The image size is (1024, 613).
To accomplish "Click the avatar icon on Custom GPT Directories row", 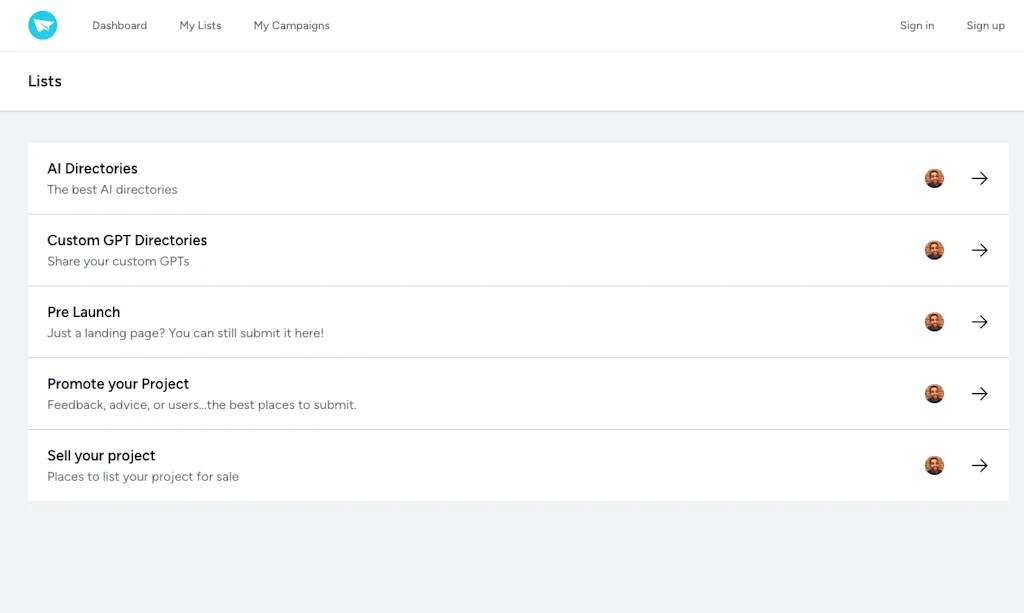I will [x=933, y=249].
